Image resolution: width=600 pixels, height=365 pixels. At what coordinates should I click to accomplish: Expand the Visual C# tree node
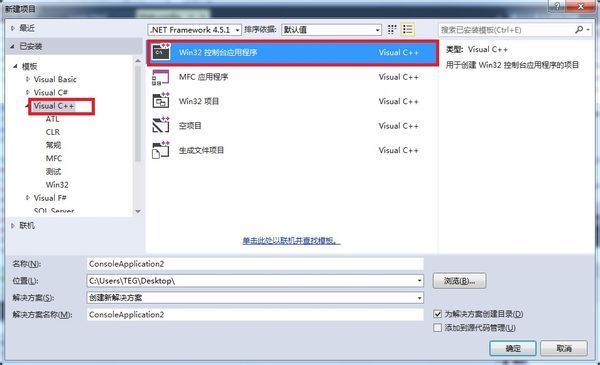point(28,92)
